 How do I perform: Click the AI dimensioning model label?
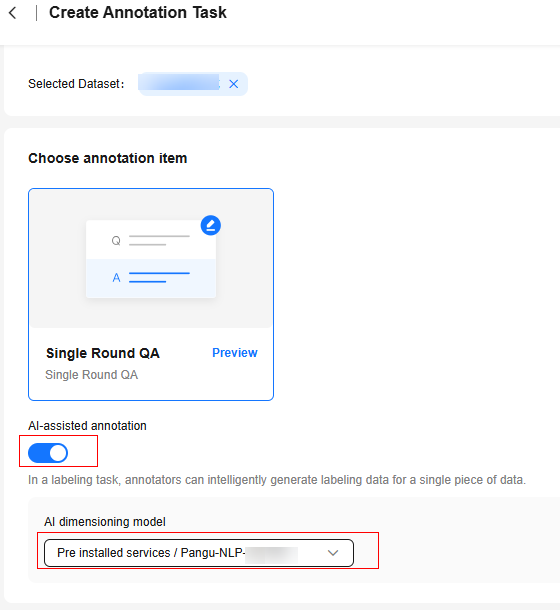tap(105, 522)
